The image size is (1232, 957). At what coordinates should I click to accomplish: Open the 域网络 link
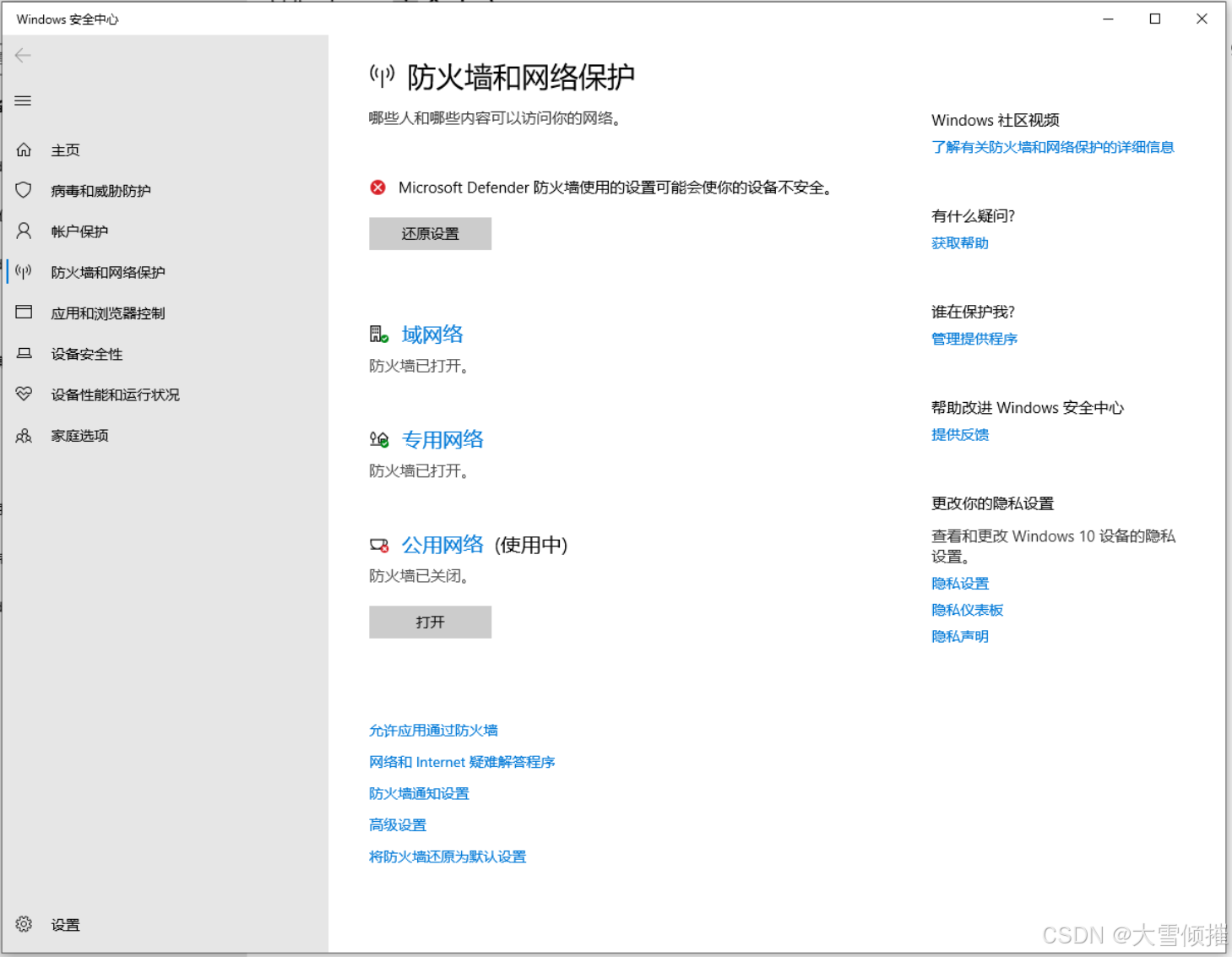432,334
